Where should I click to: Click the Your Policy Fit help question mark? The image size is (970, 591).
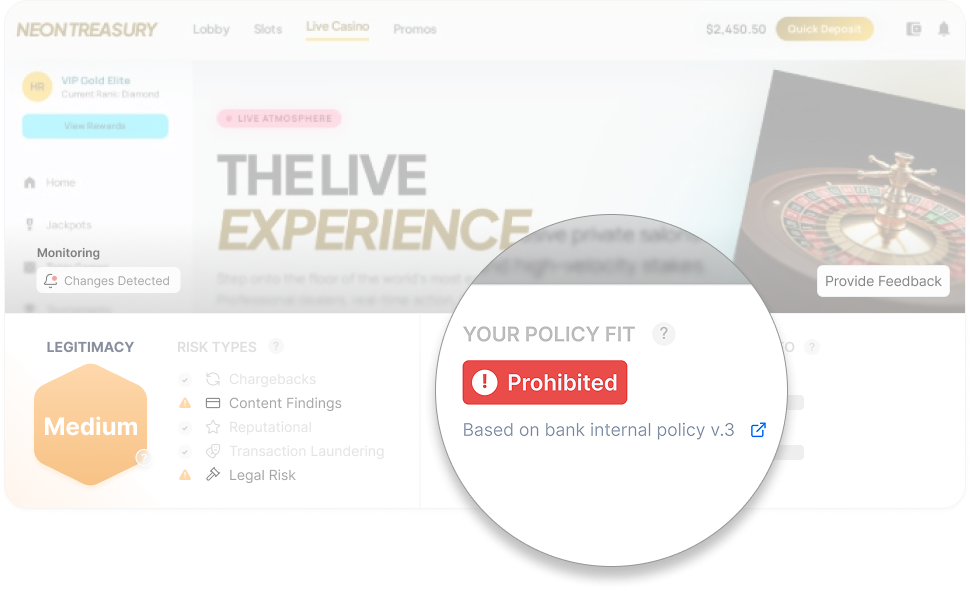pos(663,334)
